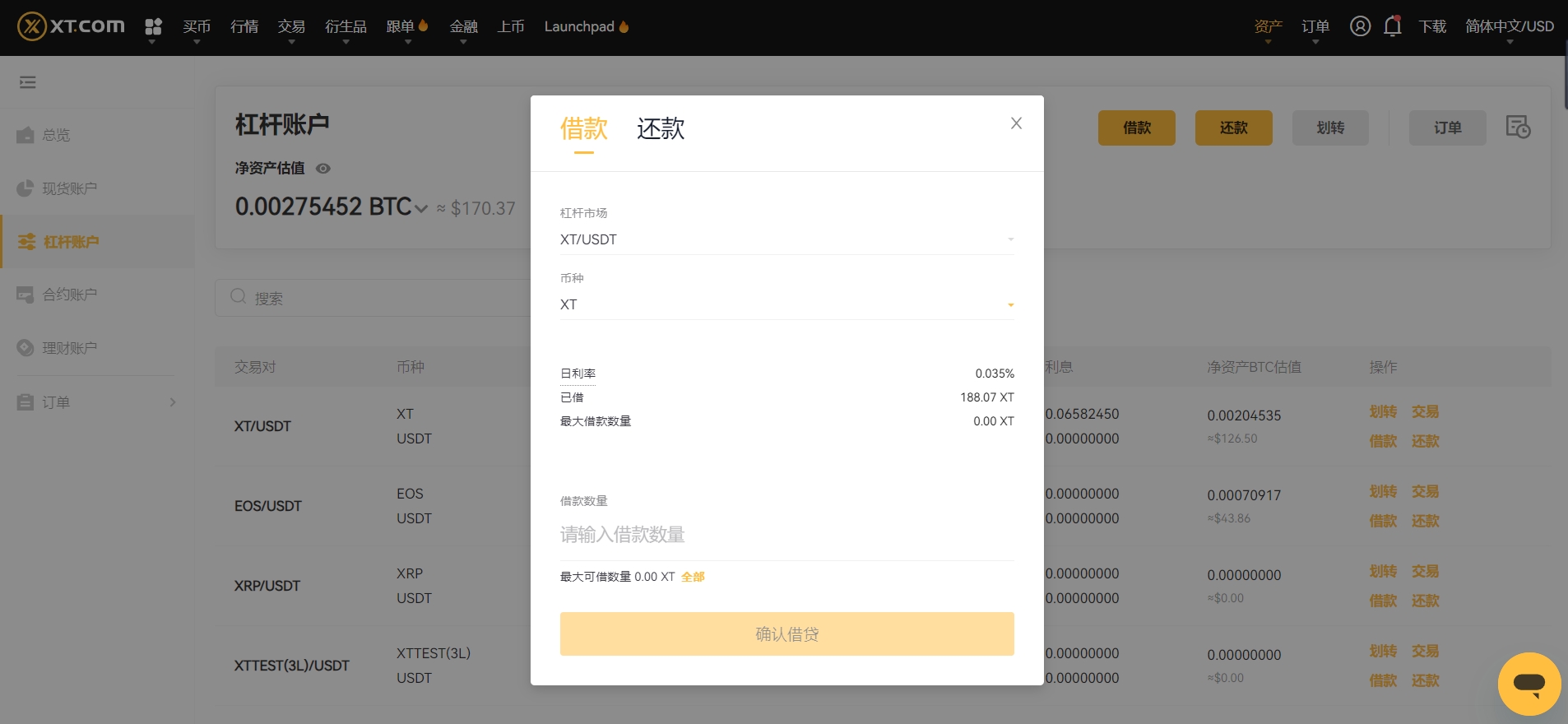
Task: Open the 订单 menu in navbar
Action: click(x=1315, y=27)
